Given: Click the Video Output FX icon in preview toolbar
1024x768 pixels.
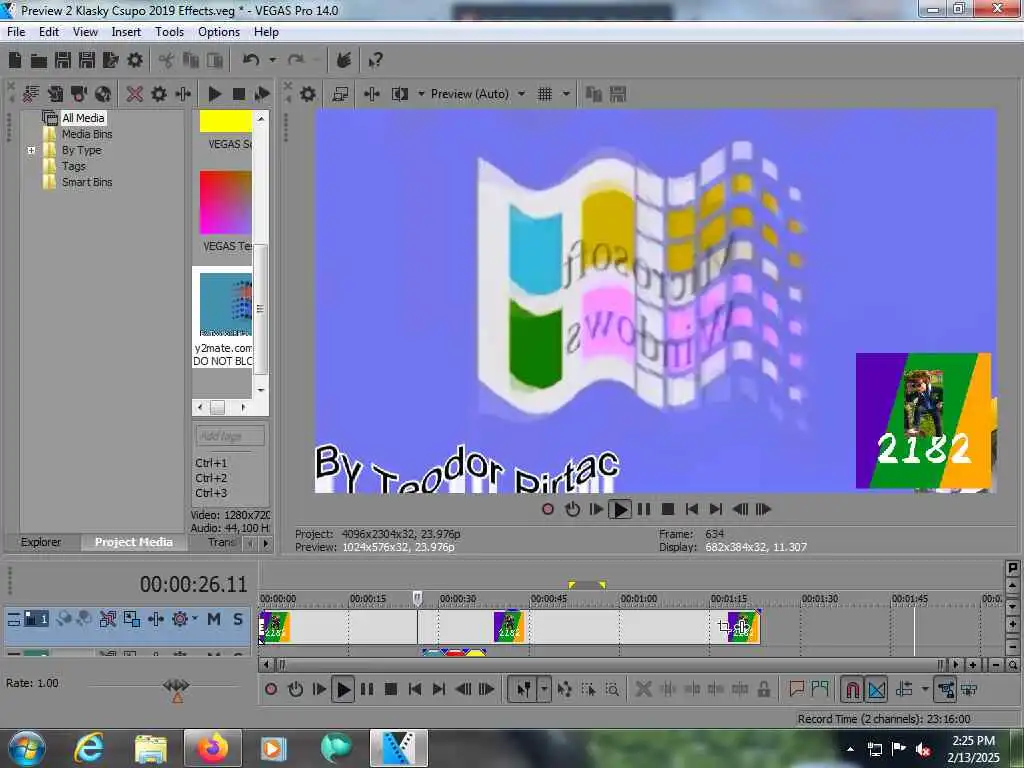Looking at the screenshot, I should click(x=372, y=94).
